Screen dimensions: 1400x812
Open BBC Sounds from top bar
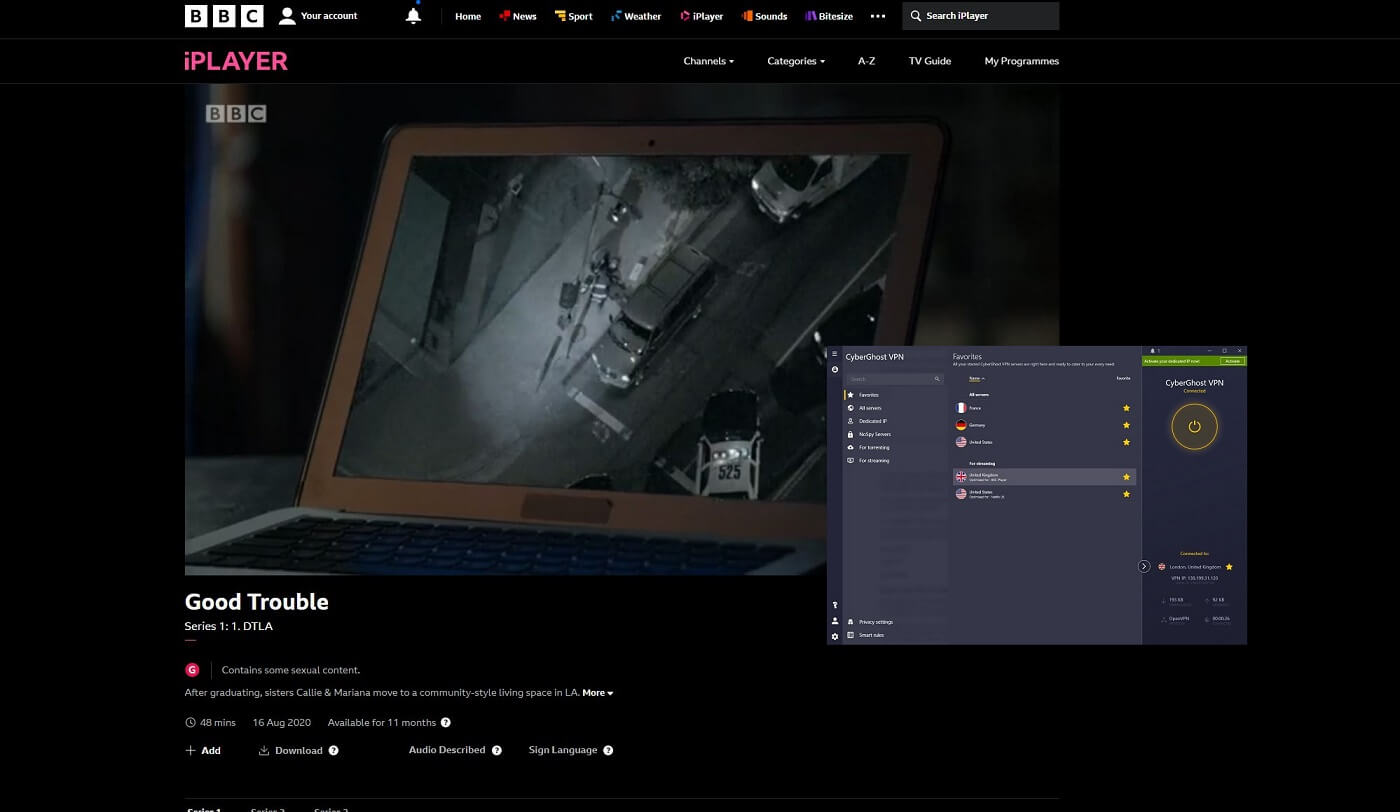764,16
